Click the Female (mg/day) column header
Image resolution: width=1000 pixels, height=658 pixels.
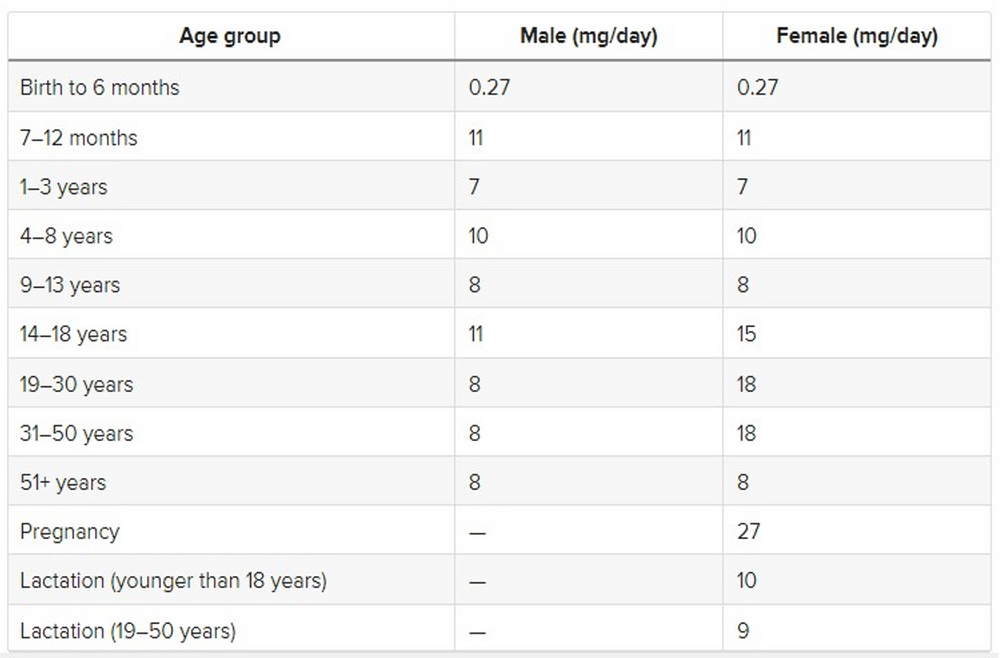coord(856,37)
